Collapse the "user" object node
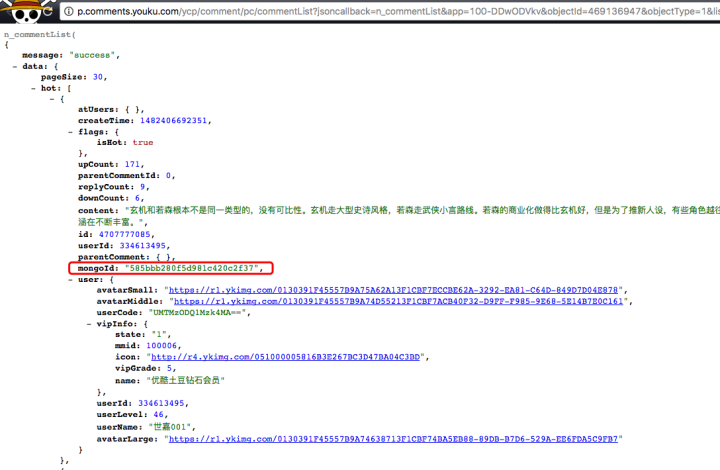720x470 pixels. click(x=69, y=279)
